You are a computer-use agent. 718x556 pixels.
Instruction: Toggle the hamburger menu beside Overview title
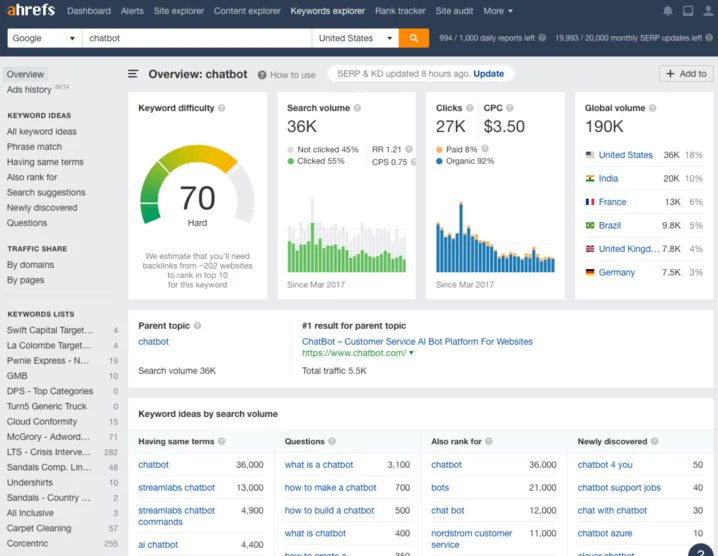coord(133,74)
